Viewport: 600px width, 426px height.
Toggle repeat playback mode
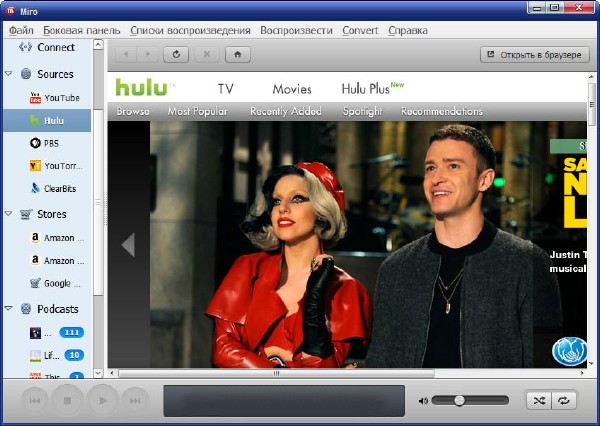point(565,400)
